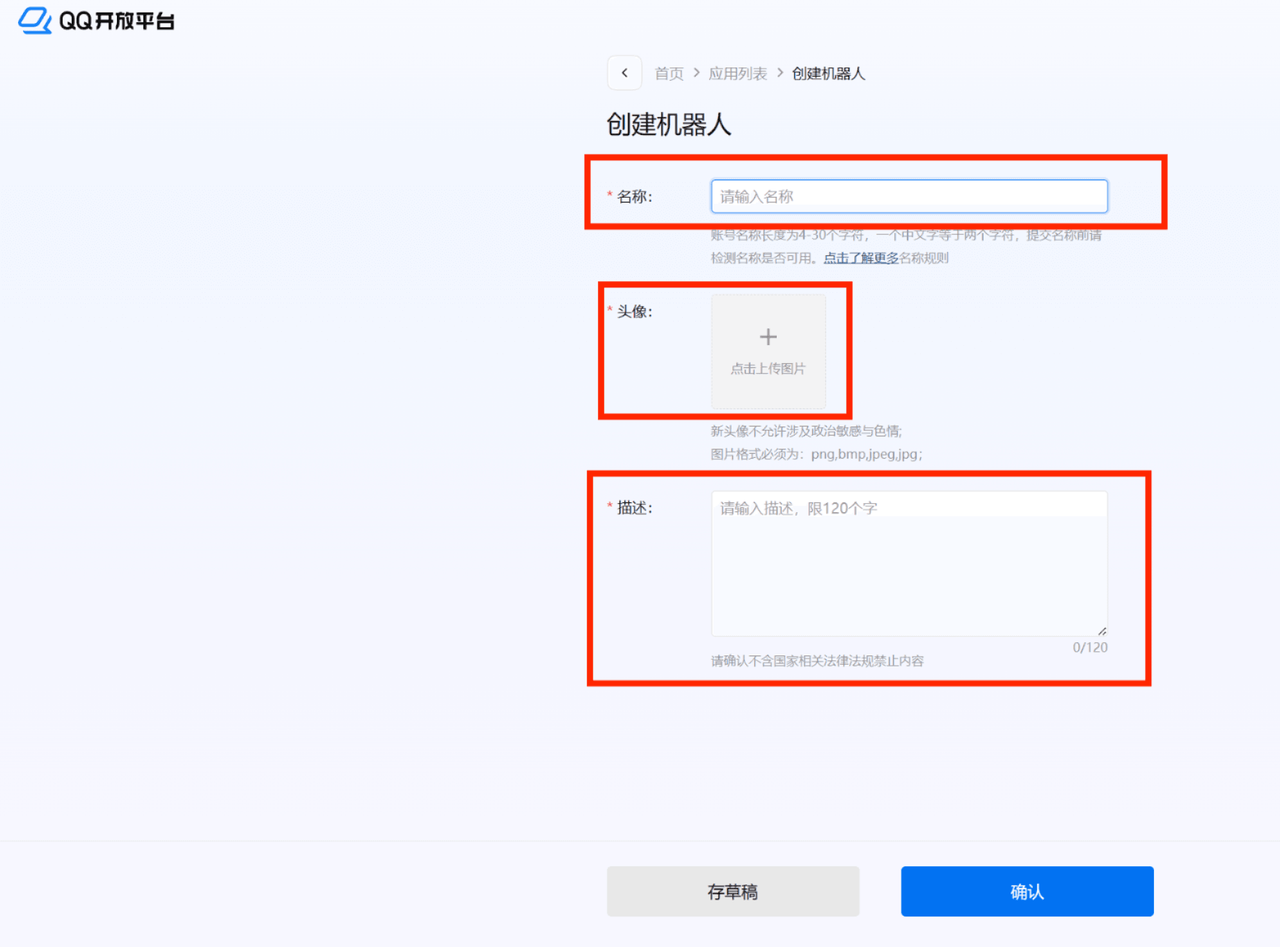Open 首页 in the breadcrumb
This screenshot has width=1280, height=947.
(669, 74)
